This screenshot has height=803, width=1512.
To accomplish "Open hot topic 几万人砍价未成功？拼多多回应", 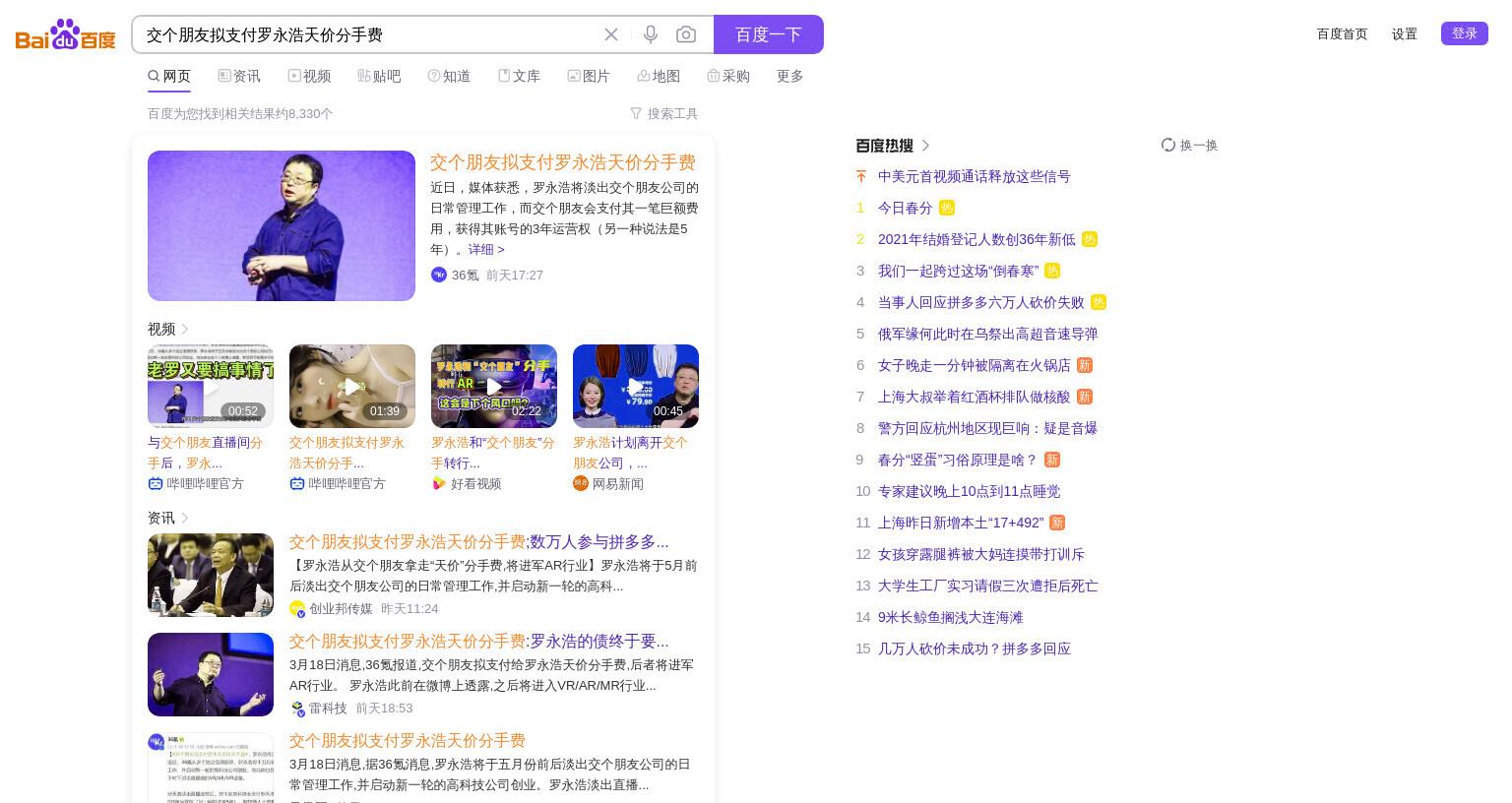I will tap(975, 649).
